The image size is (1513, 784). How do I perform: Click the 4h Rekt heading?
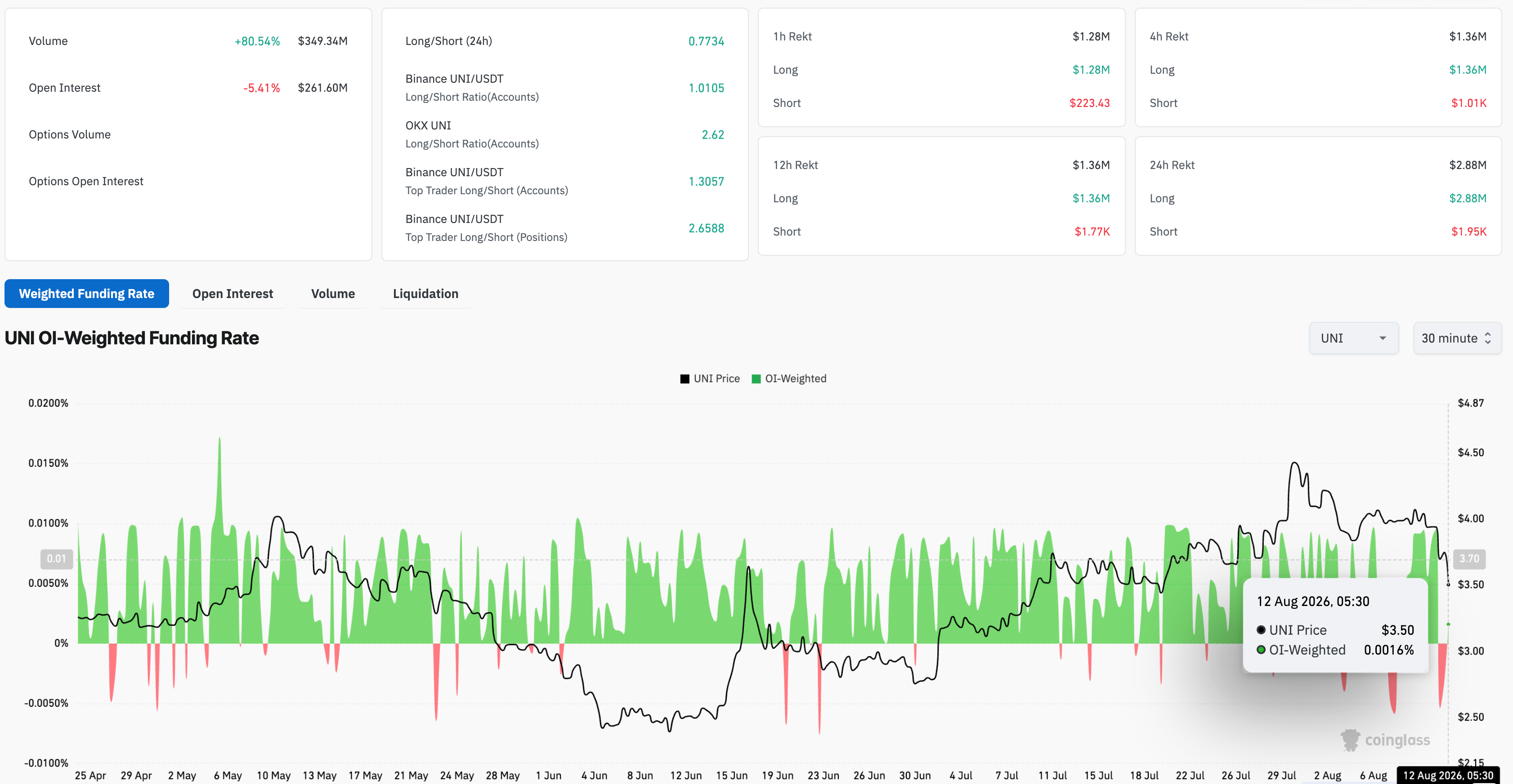point(1169,36)
